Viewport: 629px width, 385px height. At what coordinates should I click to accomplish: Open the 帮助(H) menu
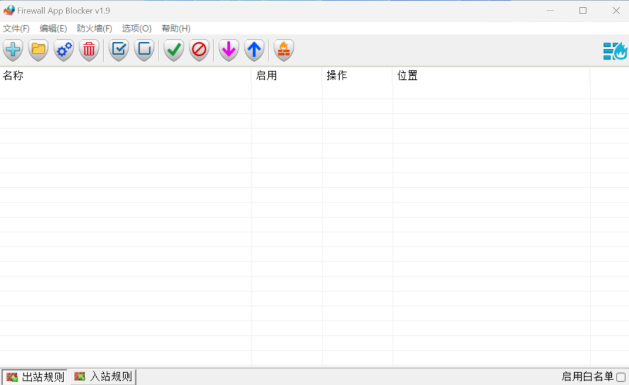[176, 28]
